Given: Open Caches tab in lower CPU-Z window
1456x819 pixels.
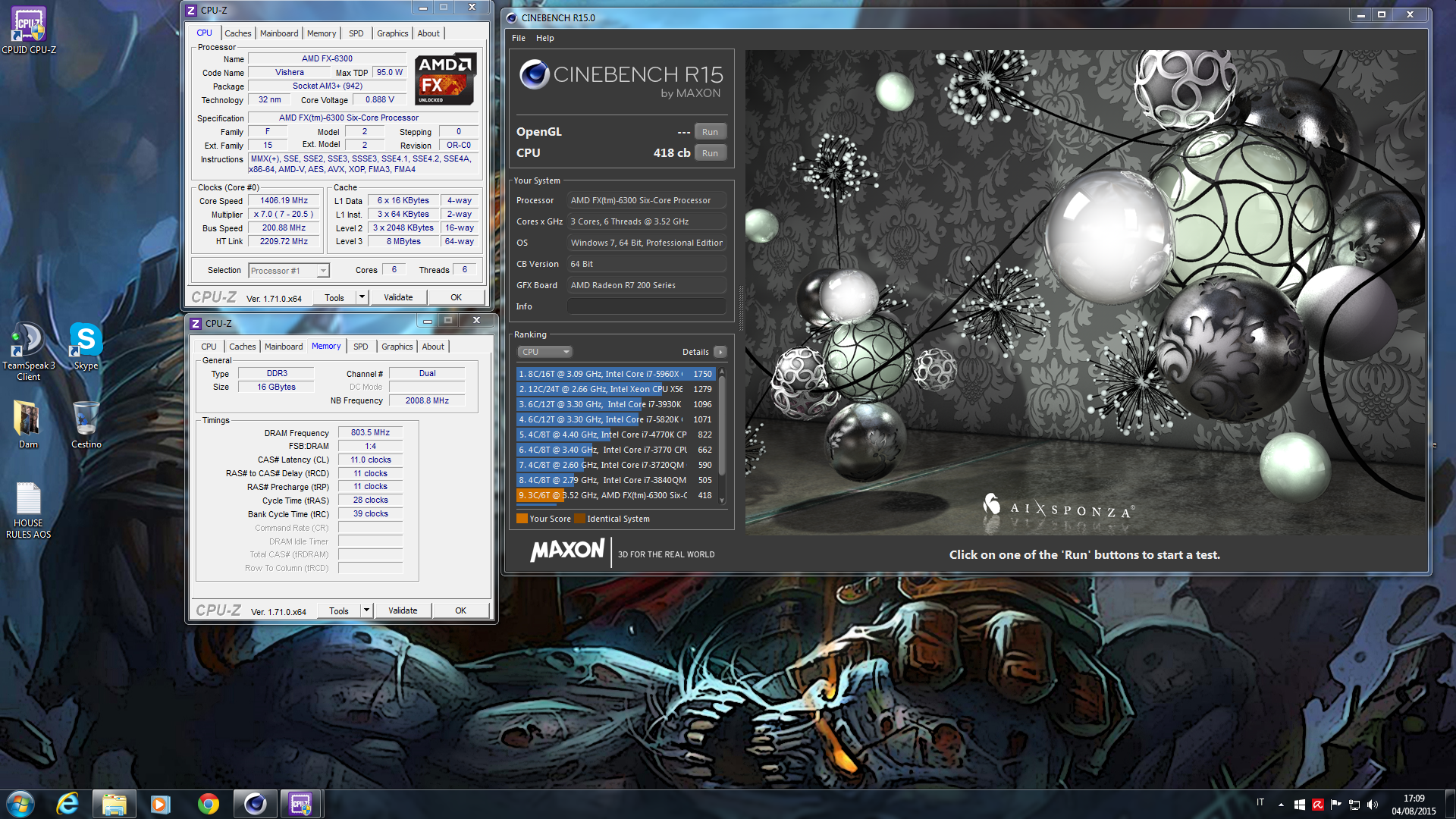Looking at the screenshot, I should click(243, 347).
